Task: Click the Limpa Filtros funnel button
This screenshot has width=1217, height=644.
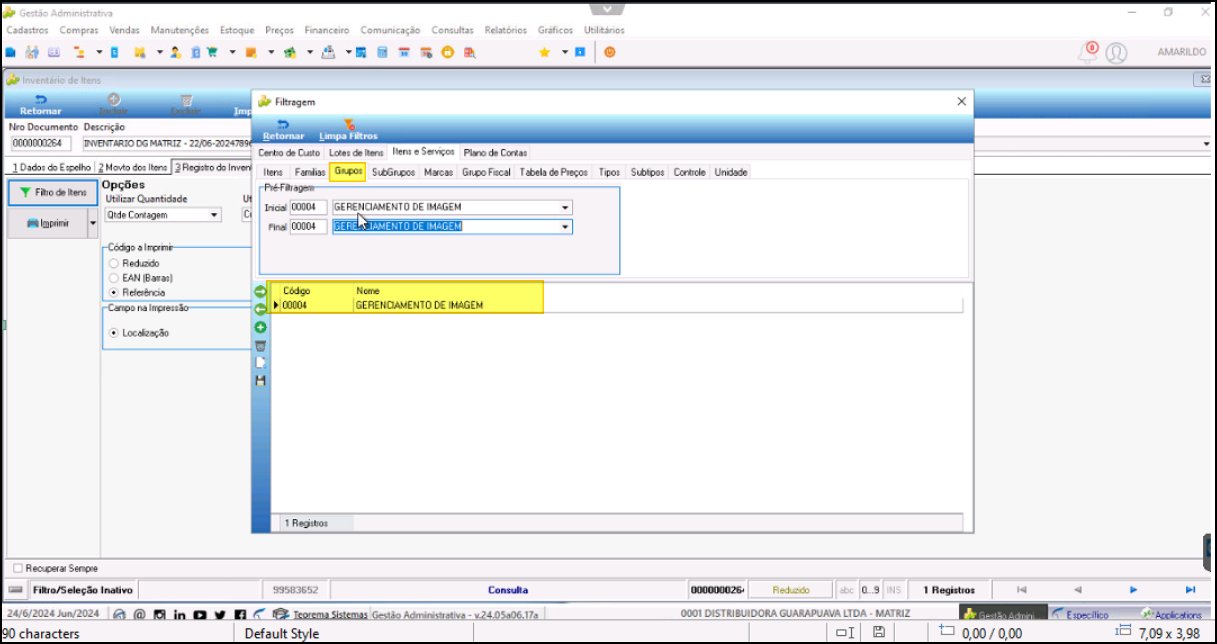Action: pyautogui.click(x=348, y=130)
